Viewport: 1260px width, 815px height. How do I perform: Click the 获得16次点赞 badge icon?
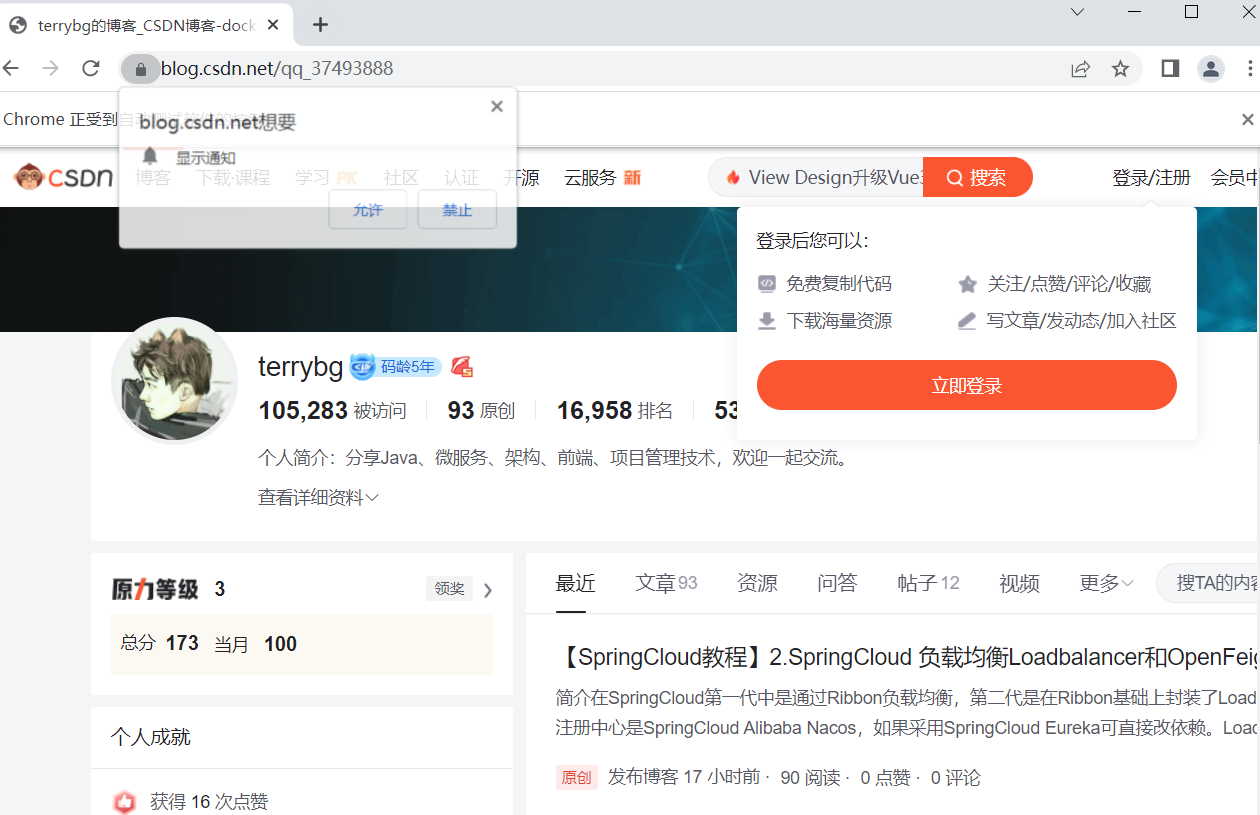pos(124,801)
